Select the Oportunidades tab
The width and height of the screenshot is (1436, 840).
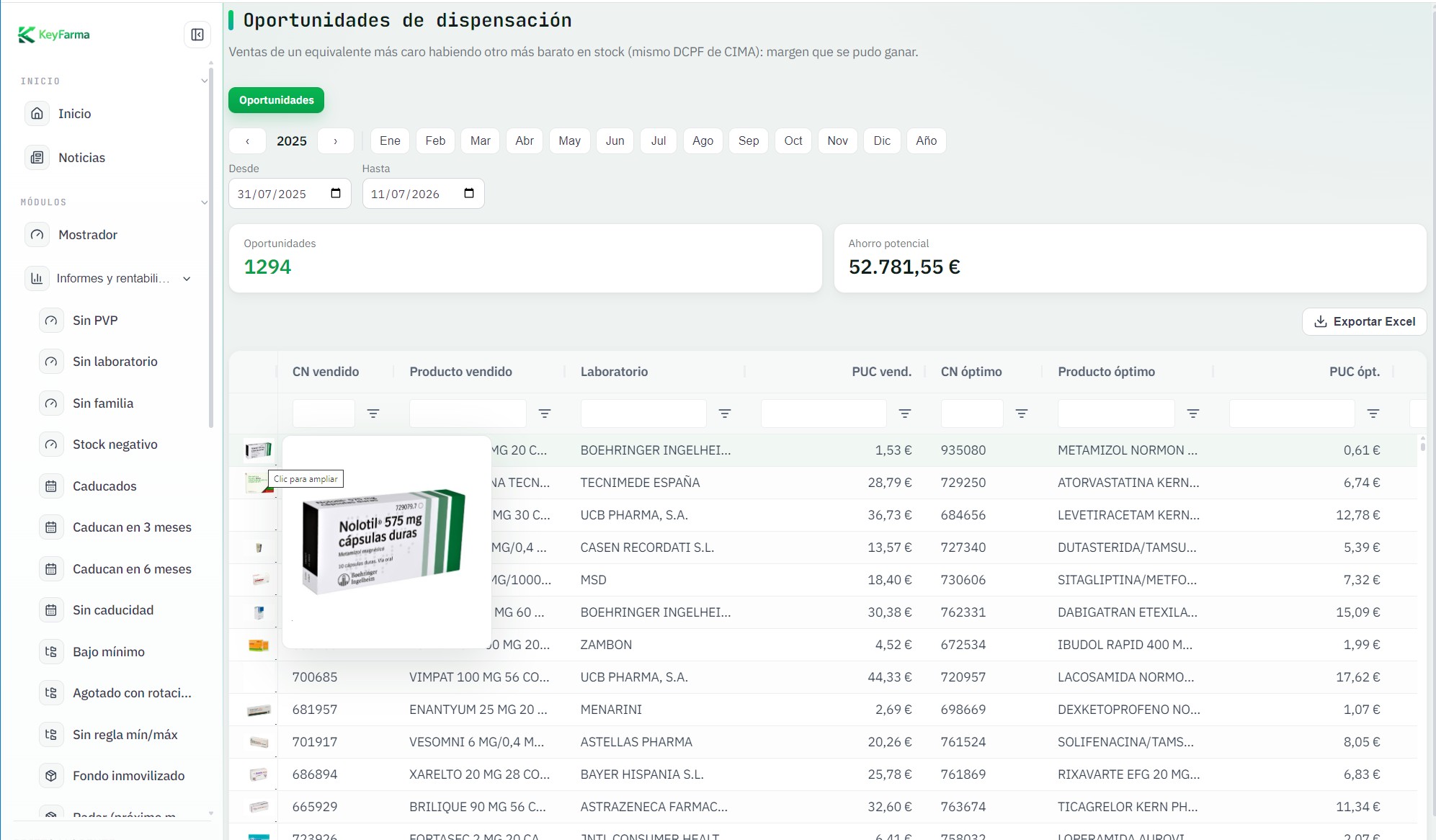(276, 100)
